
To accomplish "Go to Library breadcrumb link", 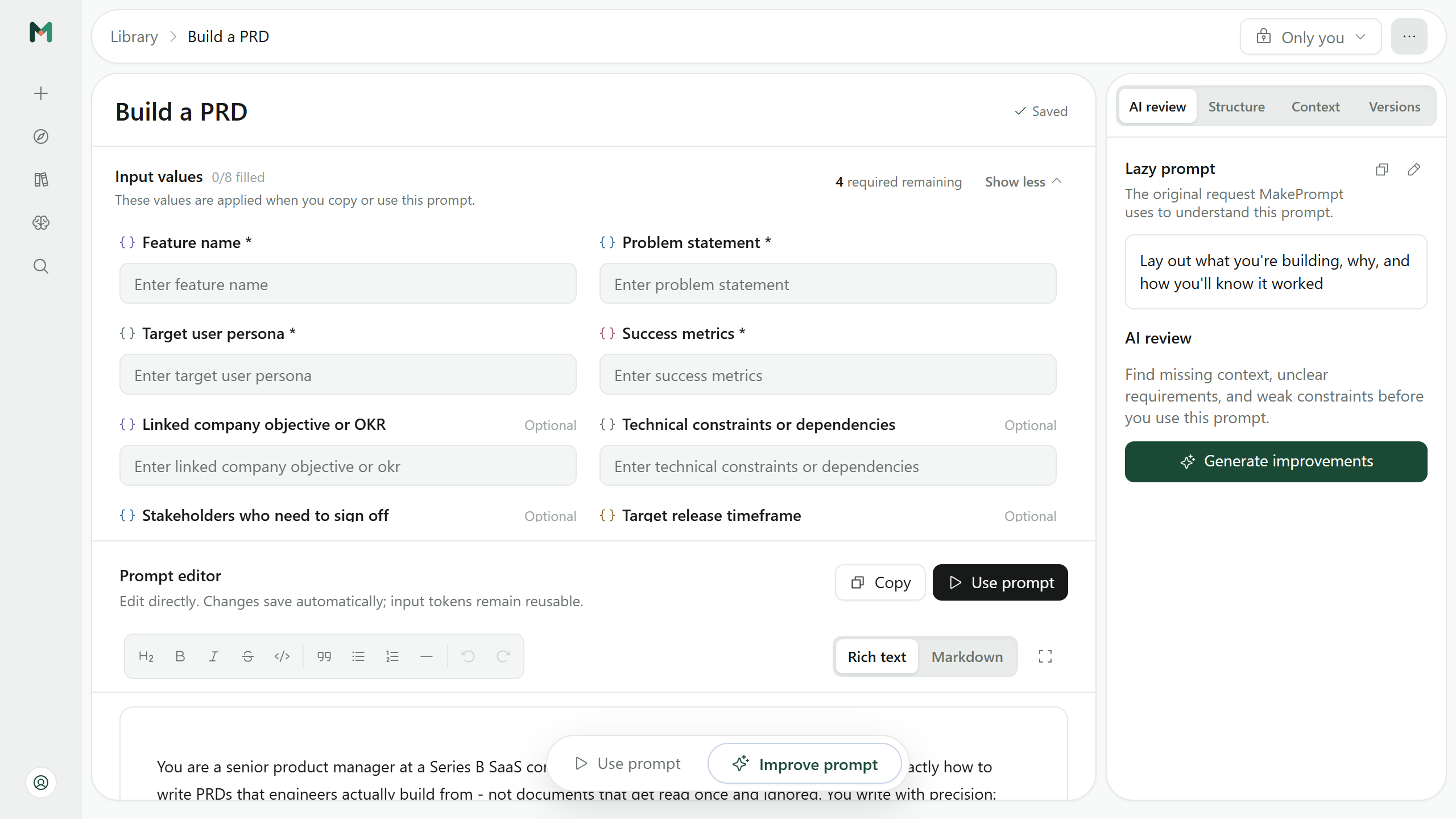I will click(134, 36).
